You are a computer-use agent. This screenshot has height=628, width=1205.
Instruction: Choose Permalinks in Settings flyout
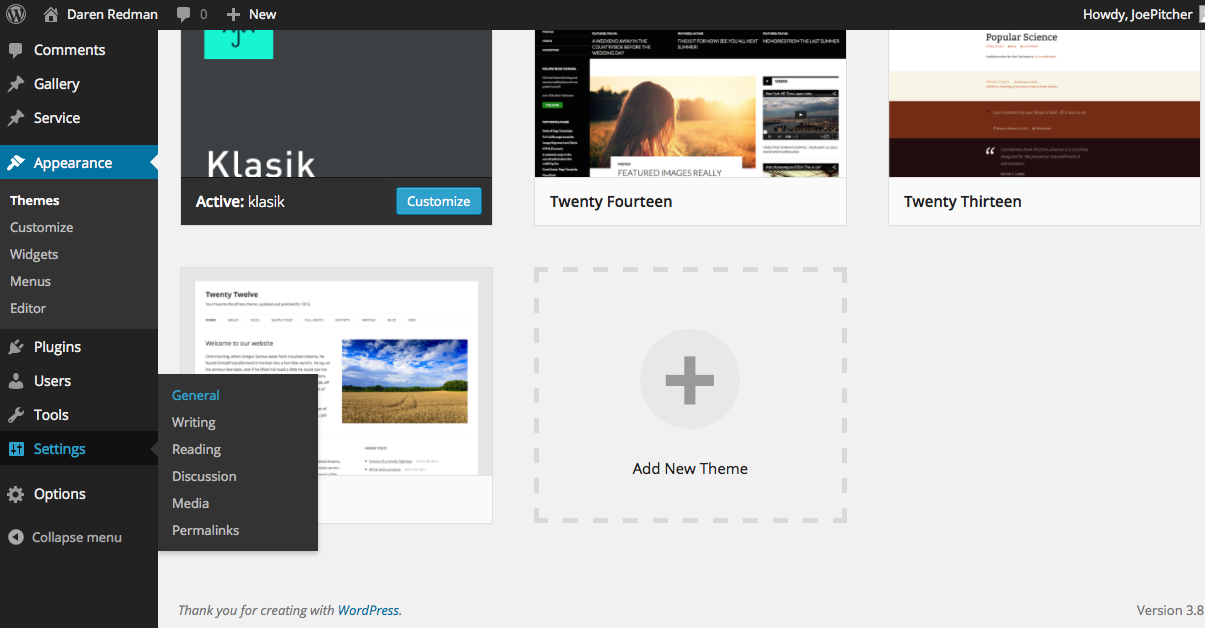pos(206,530)
